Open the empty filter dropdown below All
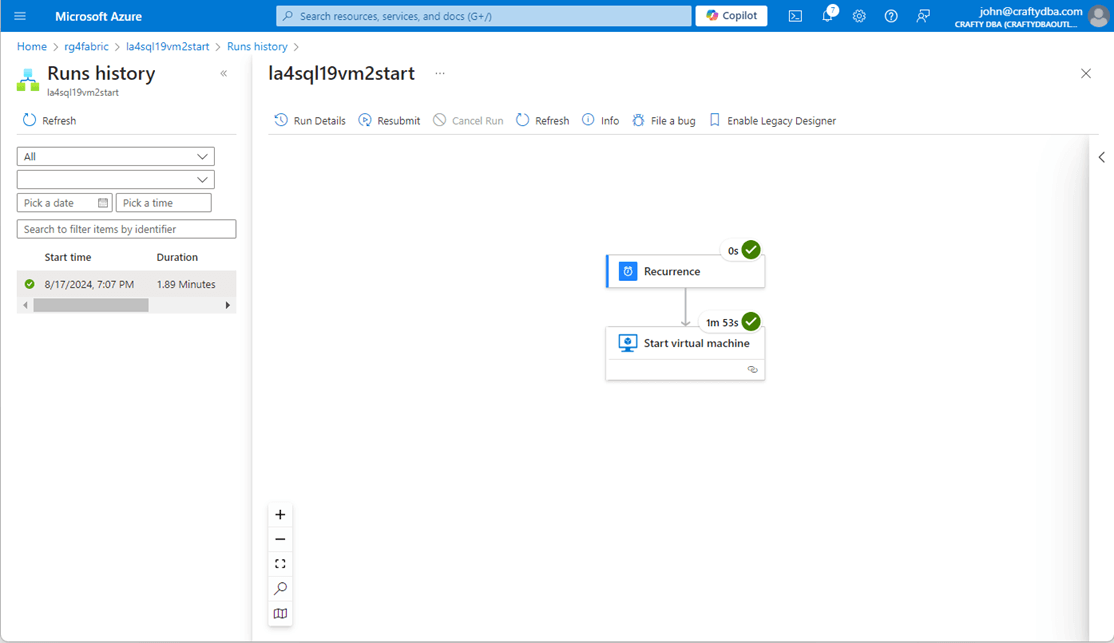The image size is (1114, 643). pyautogui.click(x=116, y=180)
